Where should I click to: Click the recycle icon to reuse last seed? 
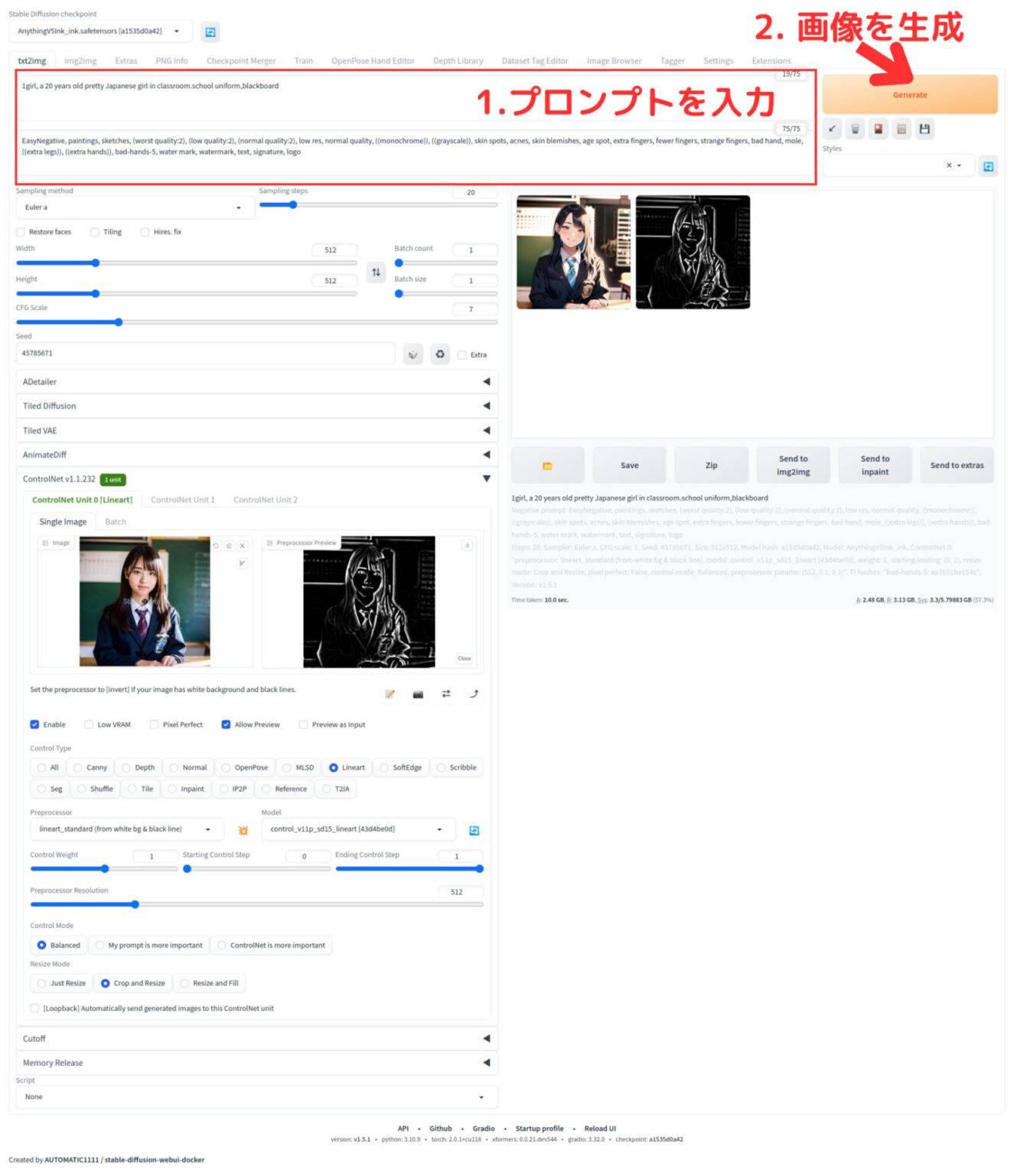(440, 354)
